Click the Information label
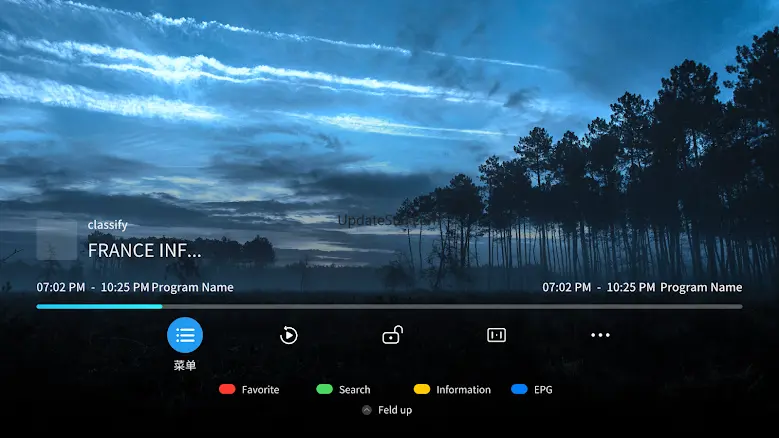 pyautogui.click(x=464, y=390)
